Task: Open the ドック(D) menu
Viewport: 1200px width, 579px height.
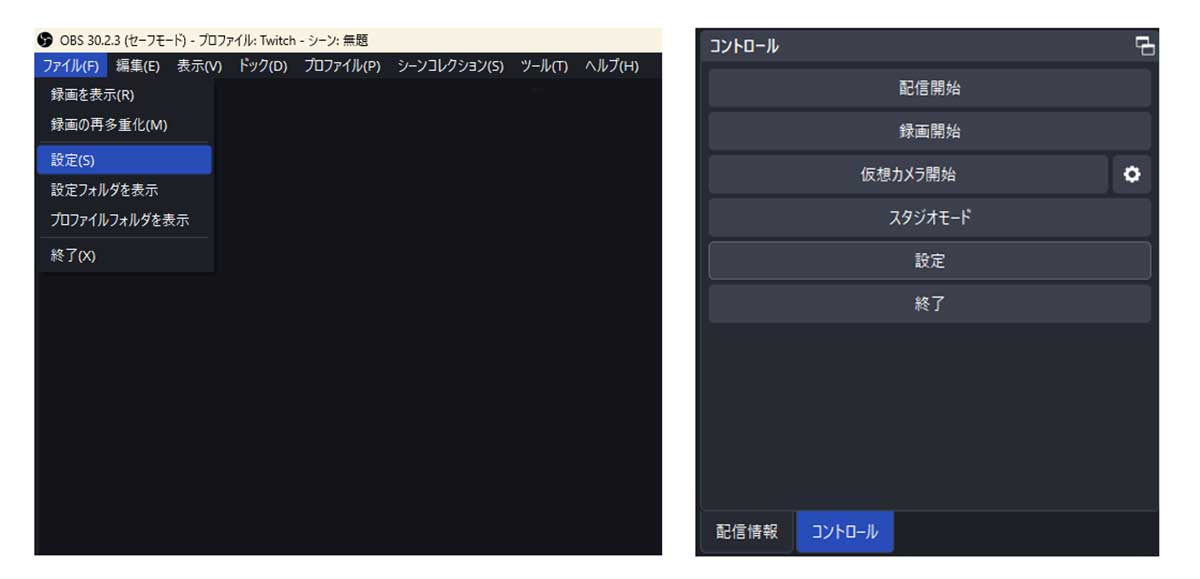Action: coord(263,66)
